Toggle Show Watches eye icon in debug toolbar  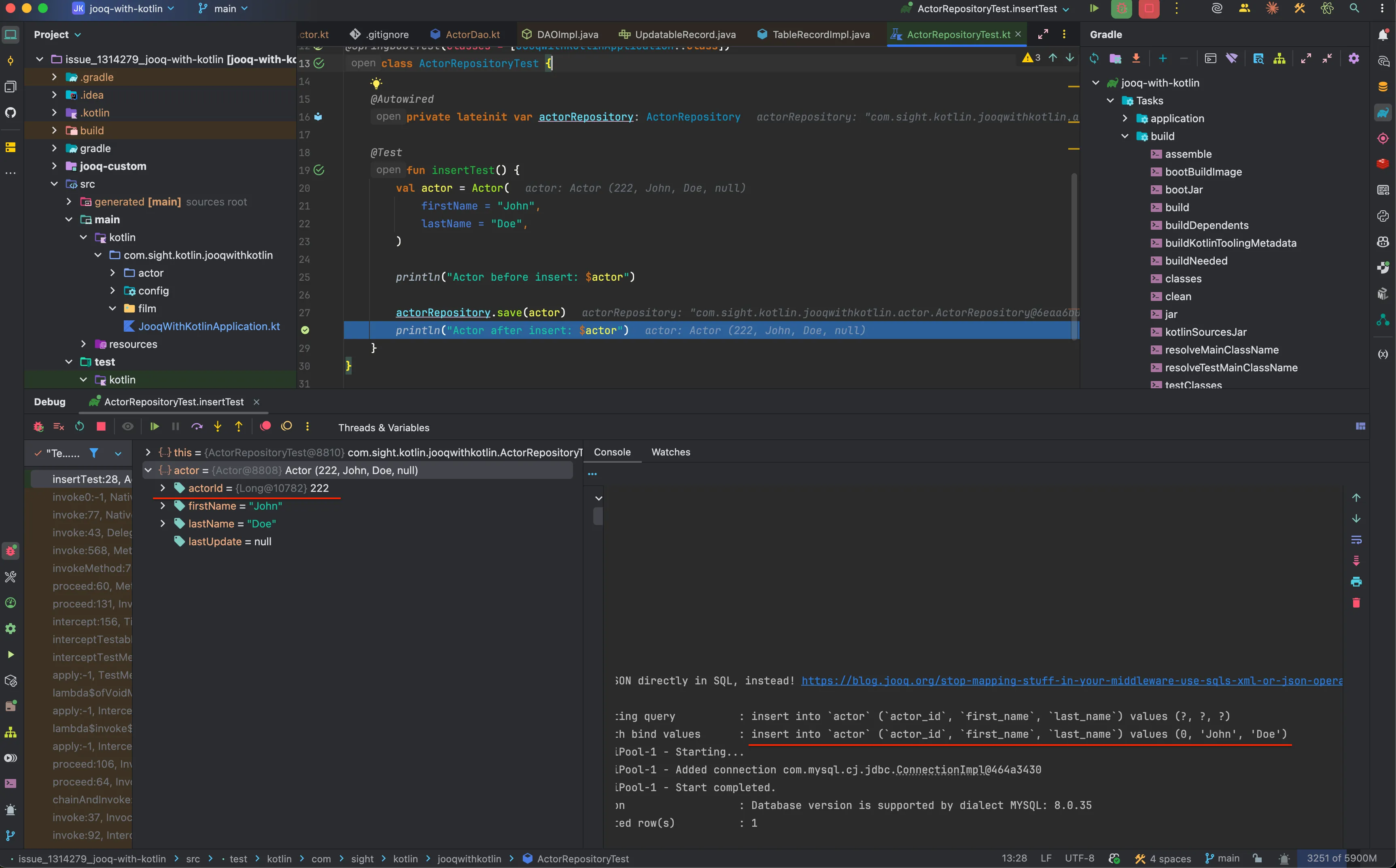pos(128,427)
